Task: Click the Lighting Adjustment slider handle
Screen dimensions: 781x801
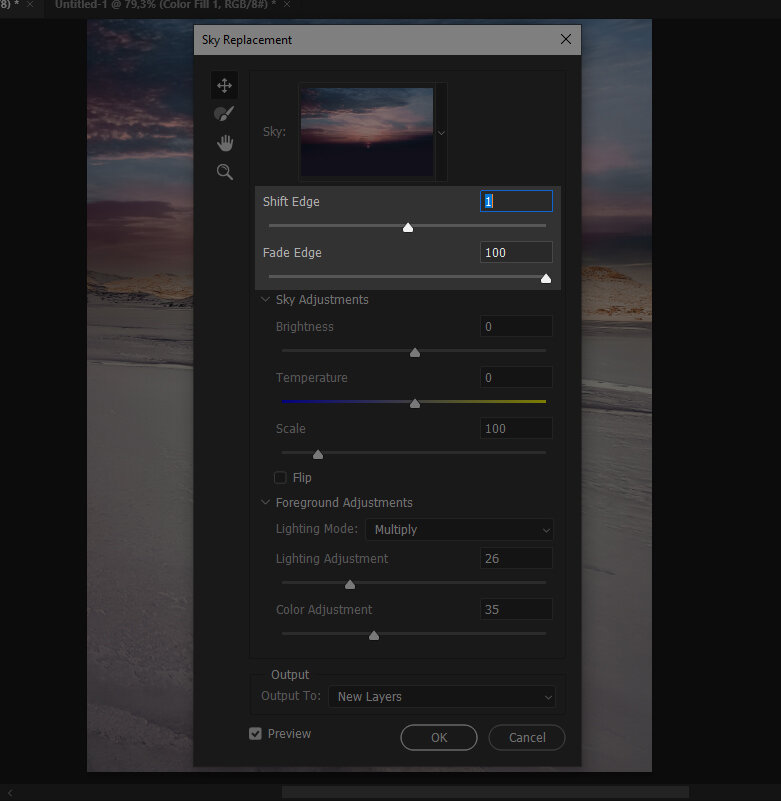Action: 350,584
